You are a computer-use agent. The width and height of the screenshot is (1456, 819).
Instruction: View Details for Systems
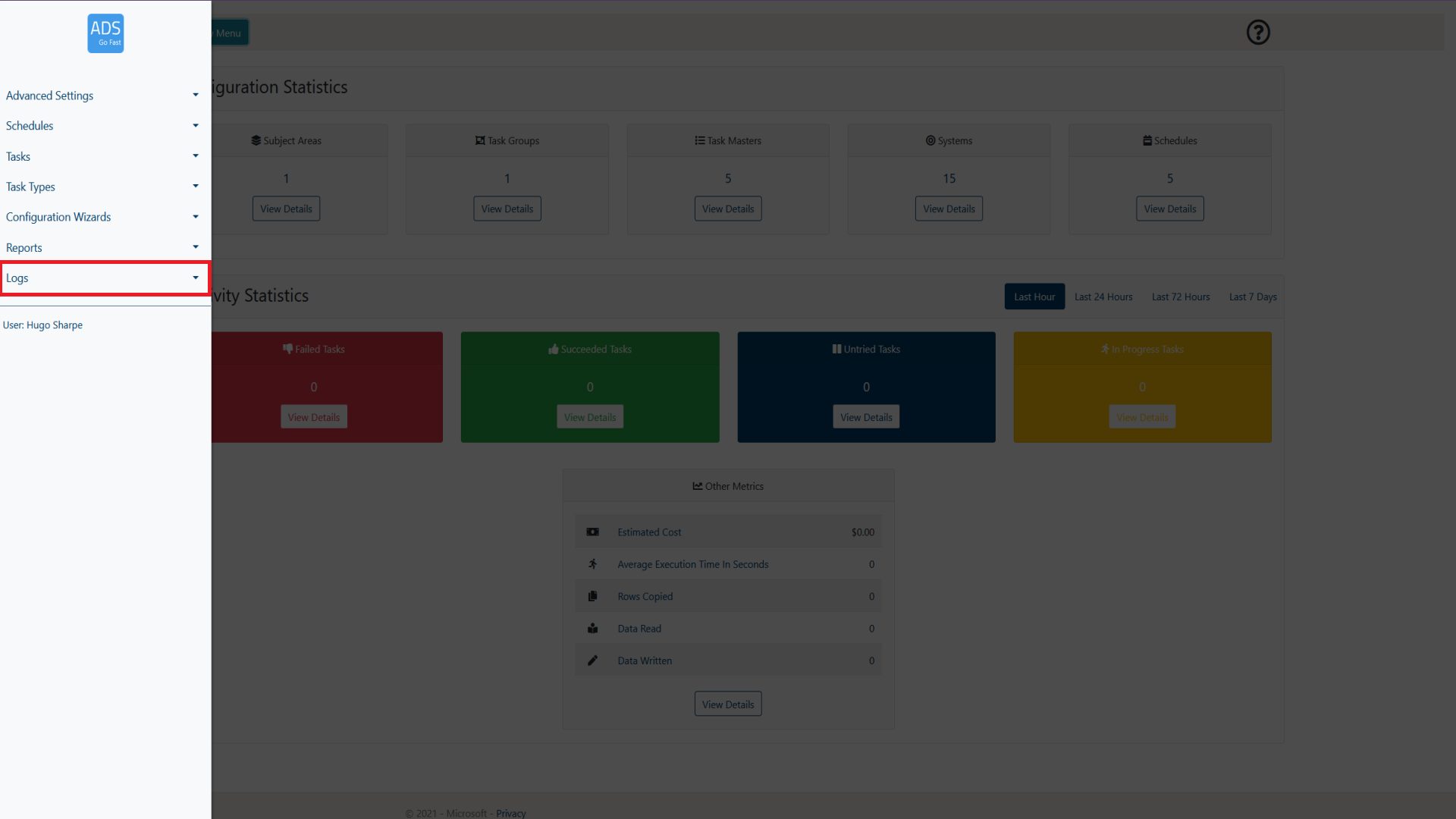tap(949, 209)
